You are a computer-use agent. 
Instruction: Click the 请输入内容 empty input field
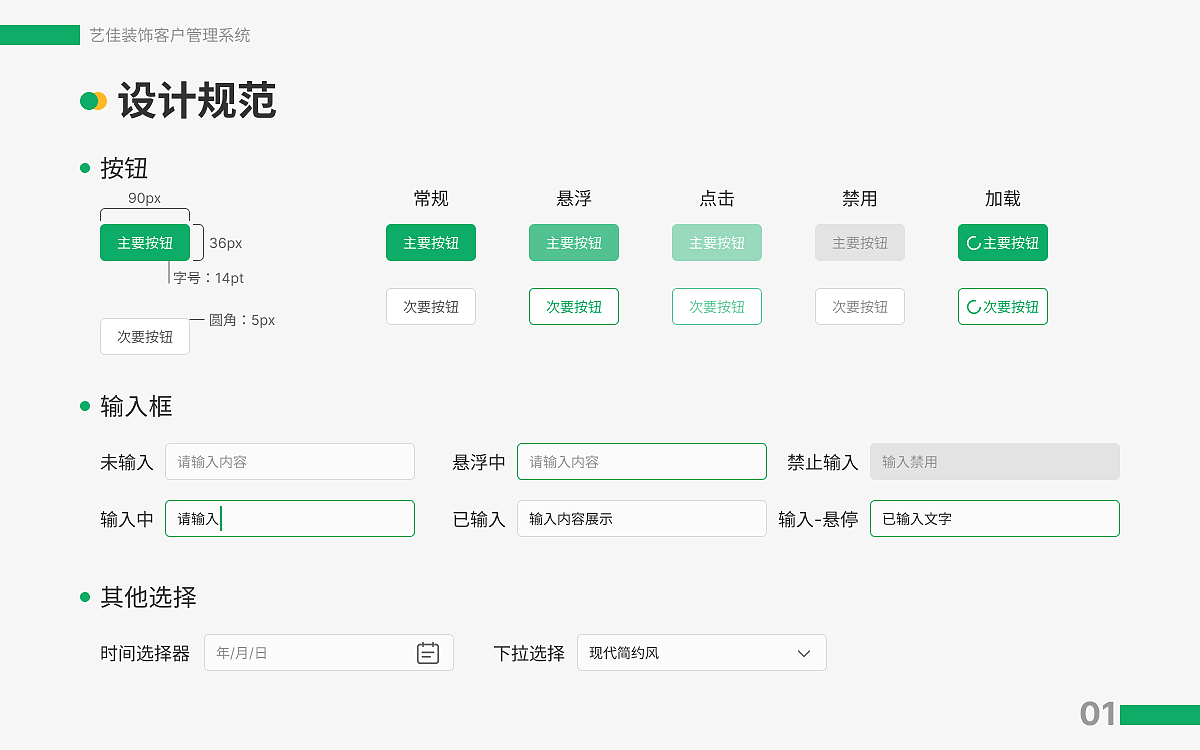290,461
